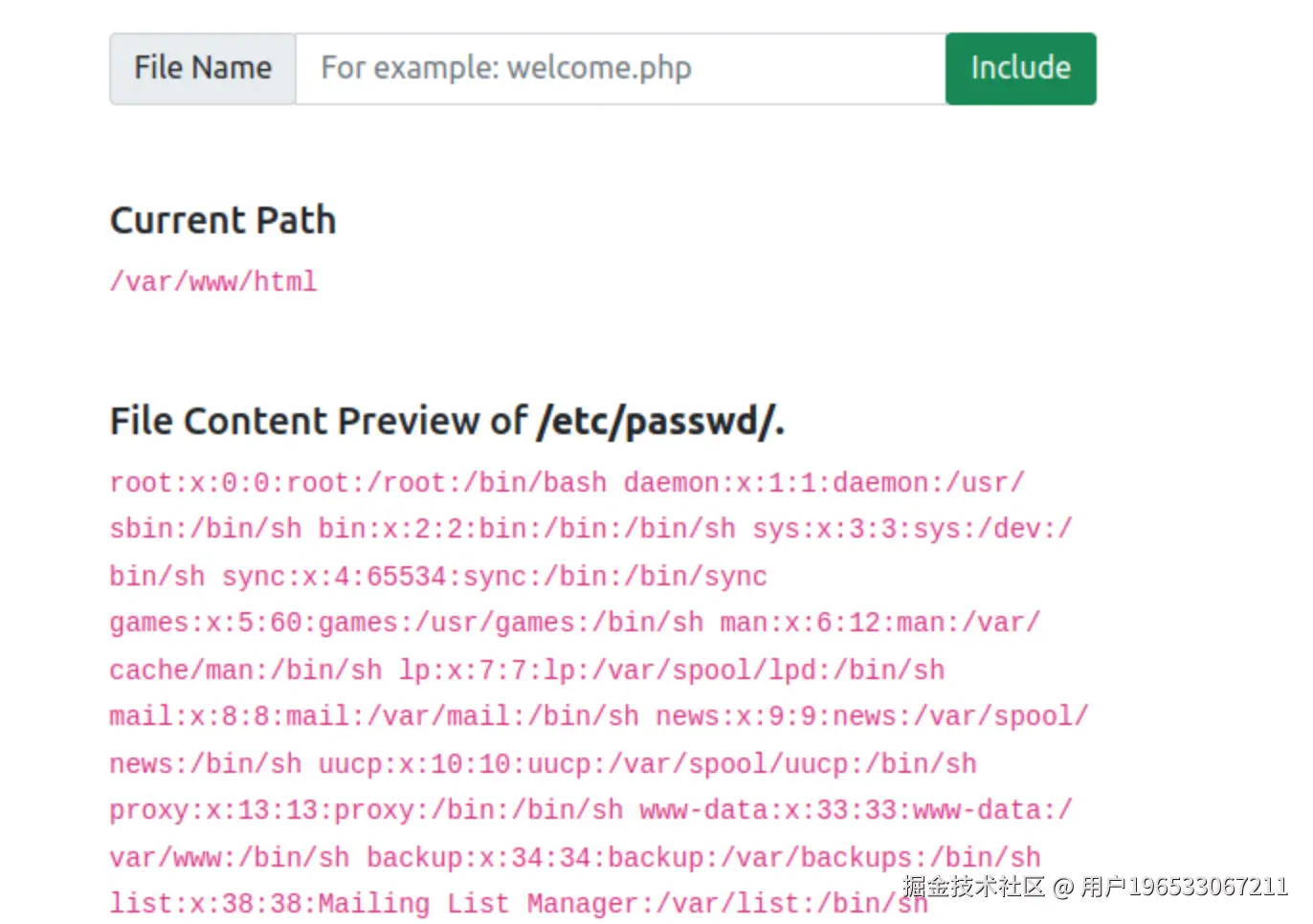Screen dimensions: 1313x924
Task: Select the bin:x:2:2 passwd entry
Action: coord(526,529)
